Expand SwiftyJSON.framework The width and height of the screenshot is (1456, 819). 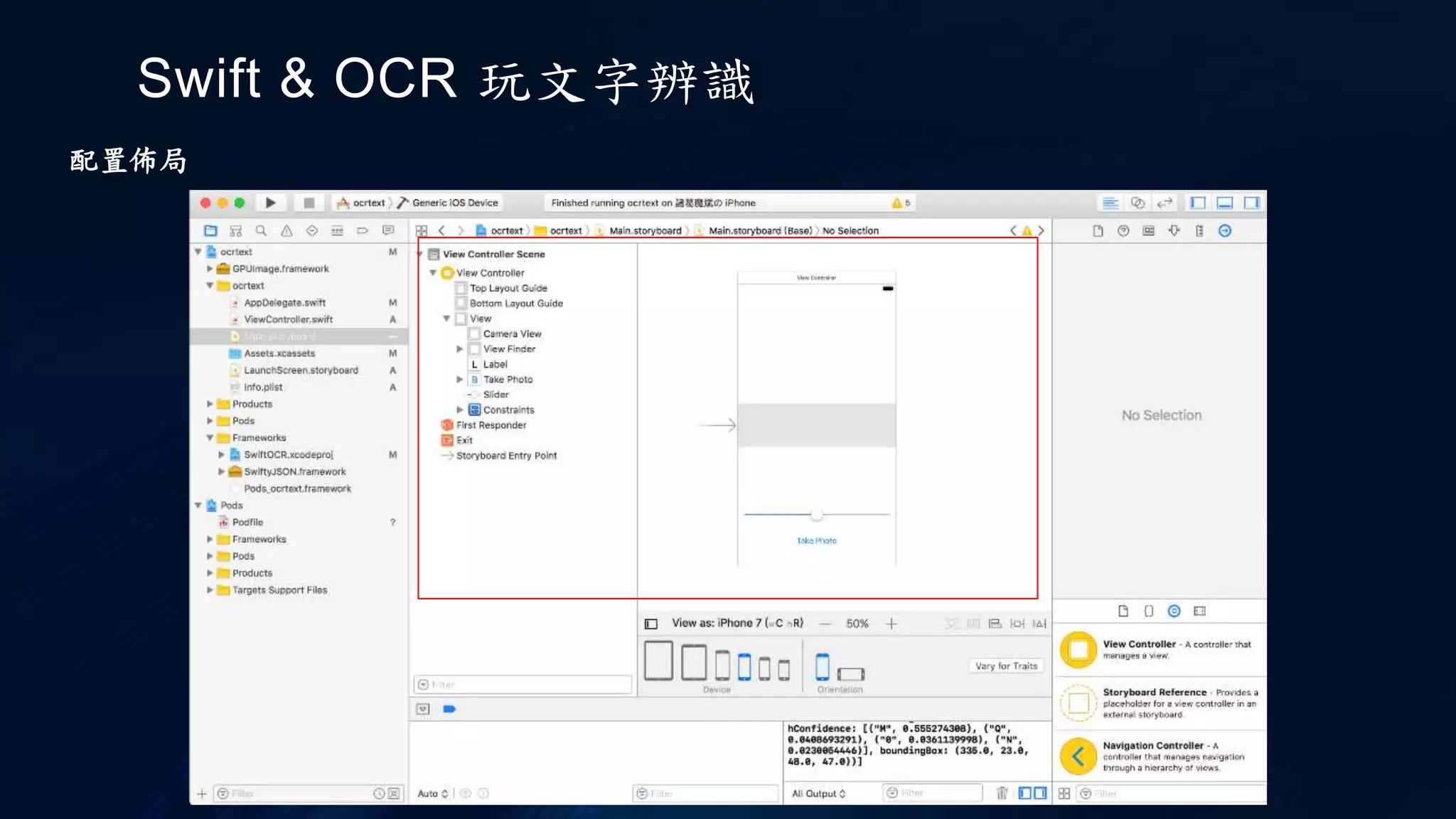[221, 471]
